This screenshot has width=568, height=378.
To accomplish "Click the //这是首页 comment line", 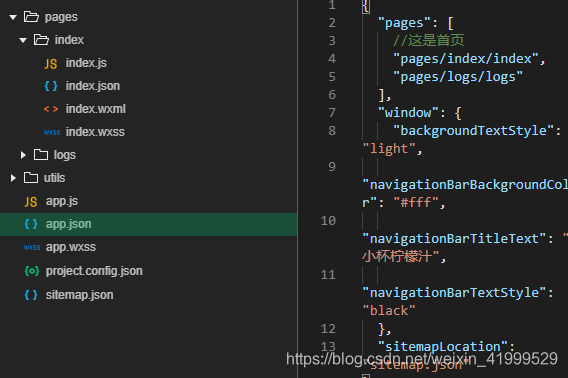I will (429, 41).
